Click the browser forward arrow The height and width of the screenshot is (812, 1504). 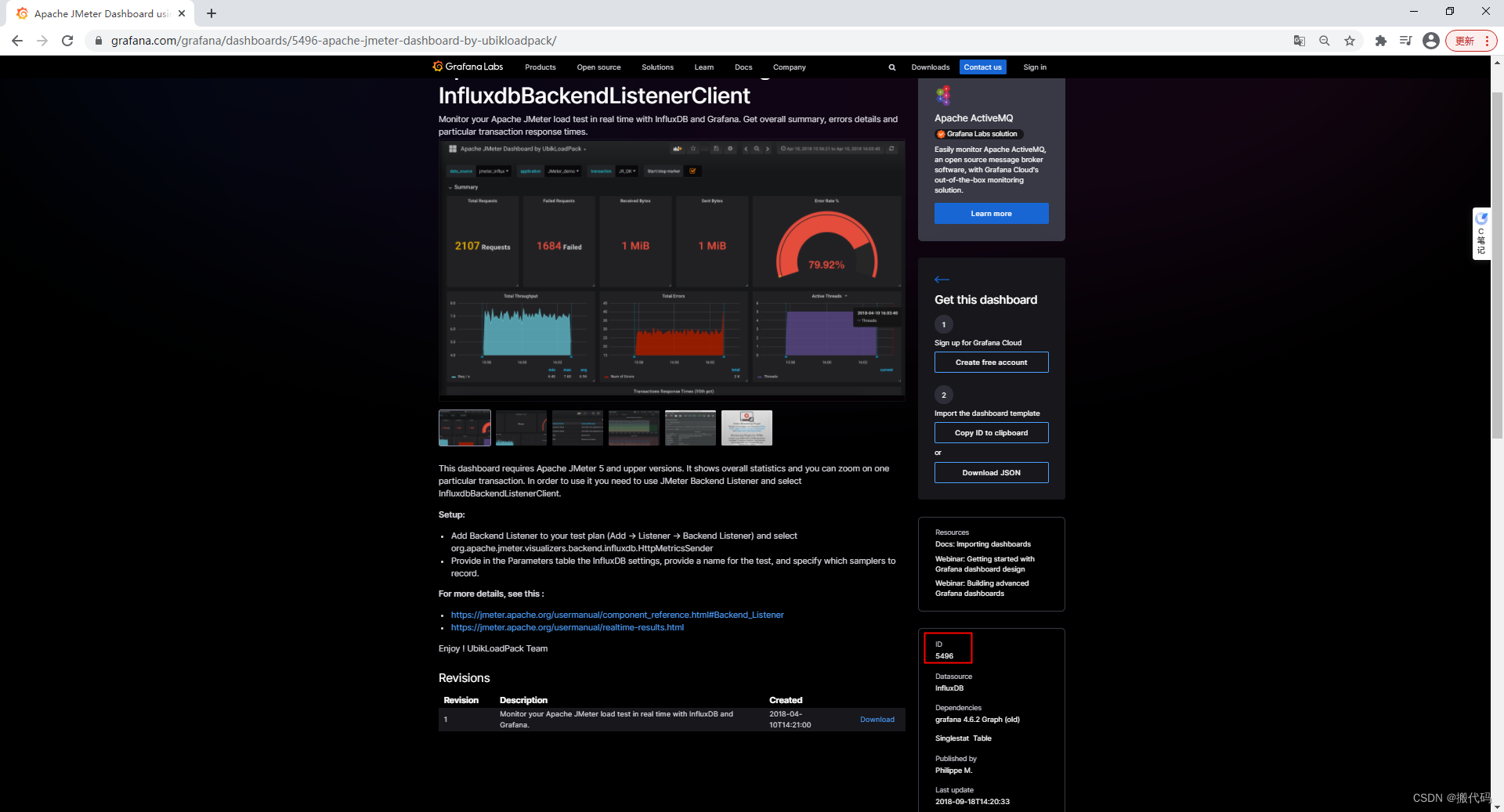click(42, 41)
